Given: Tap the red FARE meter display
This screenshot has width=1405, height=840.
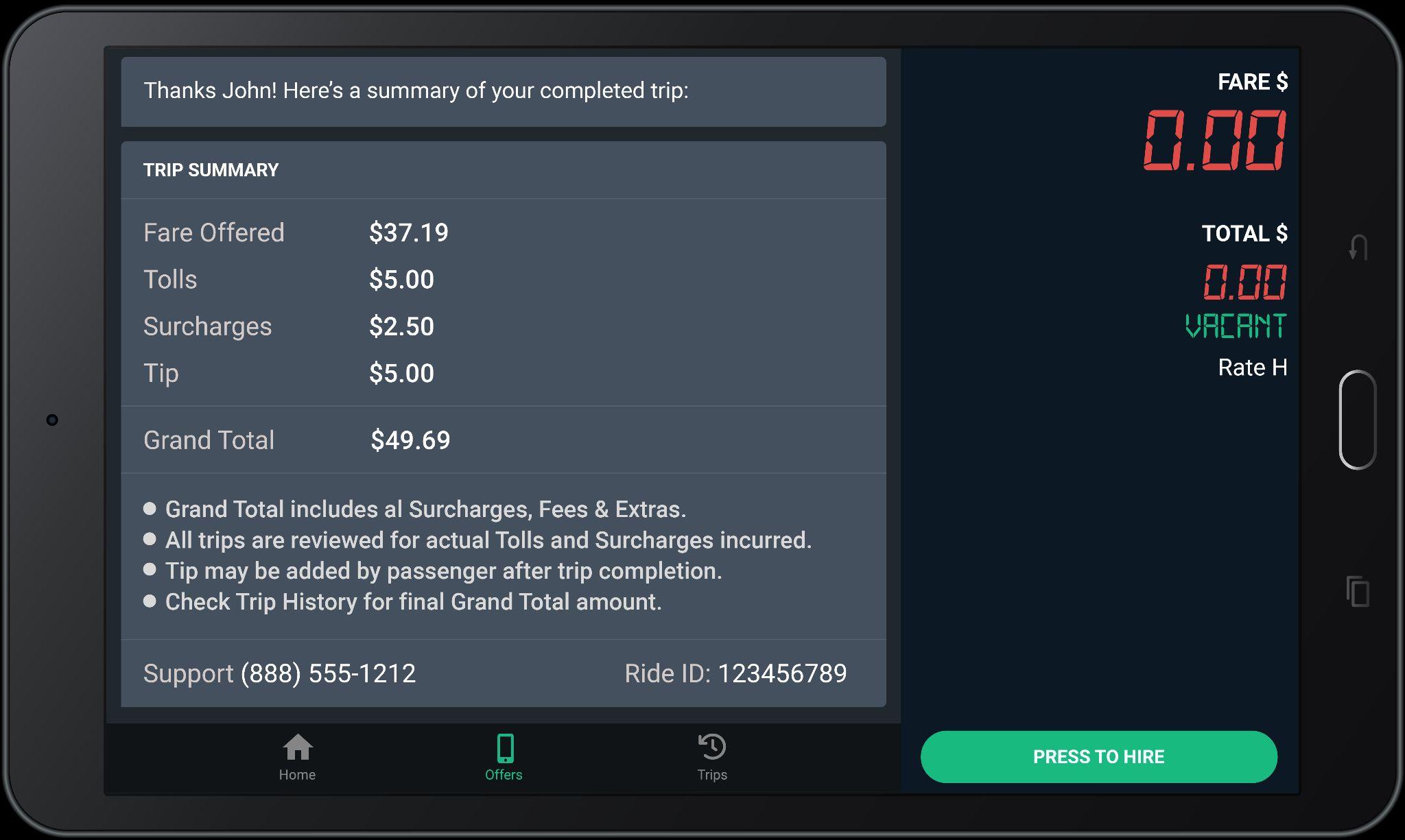Looking at the screenshot, I should click(x=1215, y=141).
